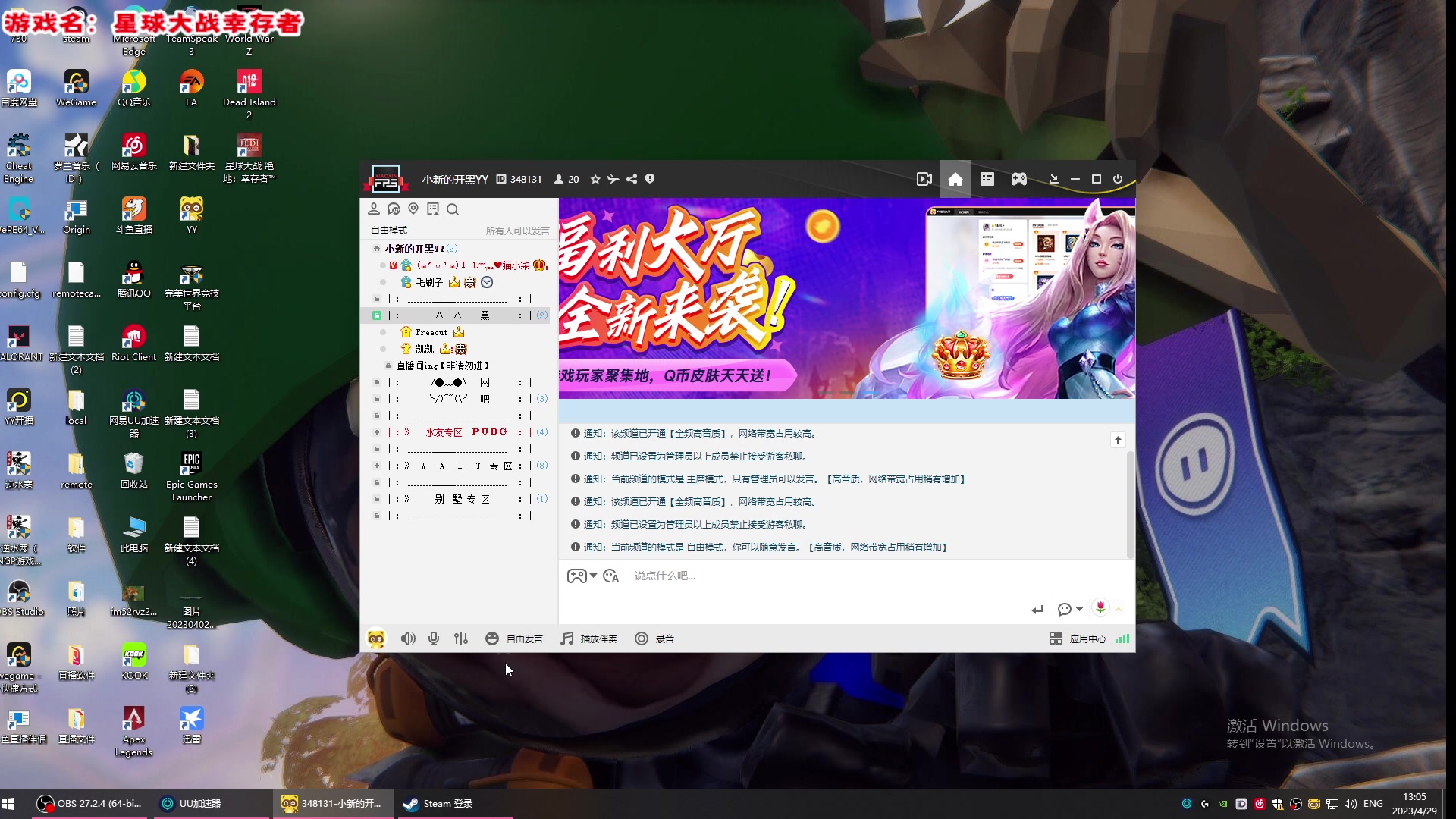Open the audio mixer sliders icon
Image resolution: width=1456 pixels, height=819 pixels.
click(460, 639)
